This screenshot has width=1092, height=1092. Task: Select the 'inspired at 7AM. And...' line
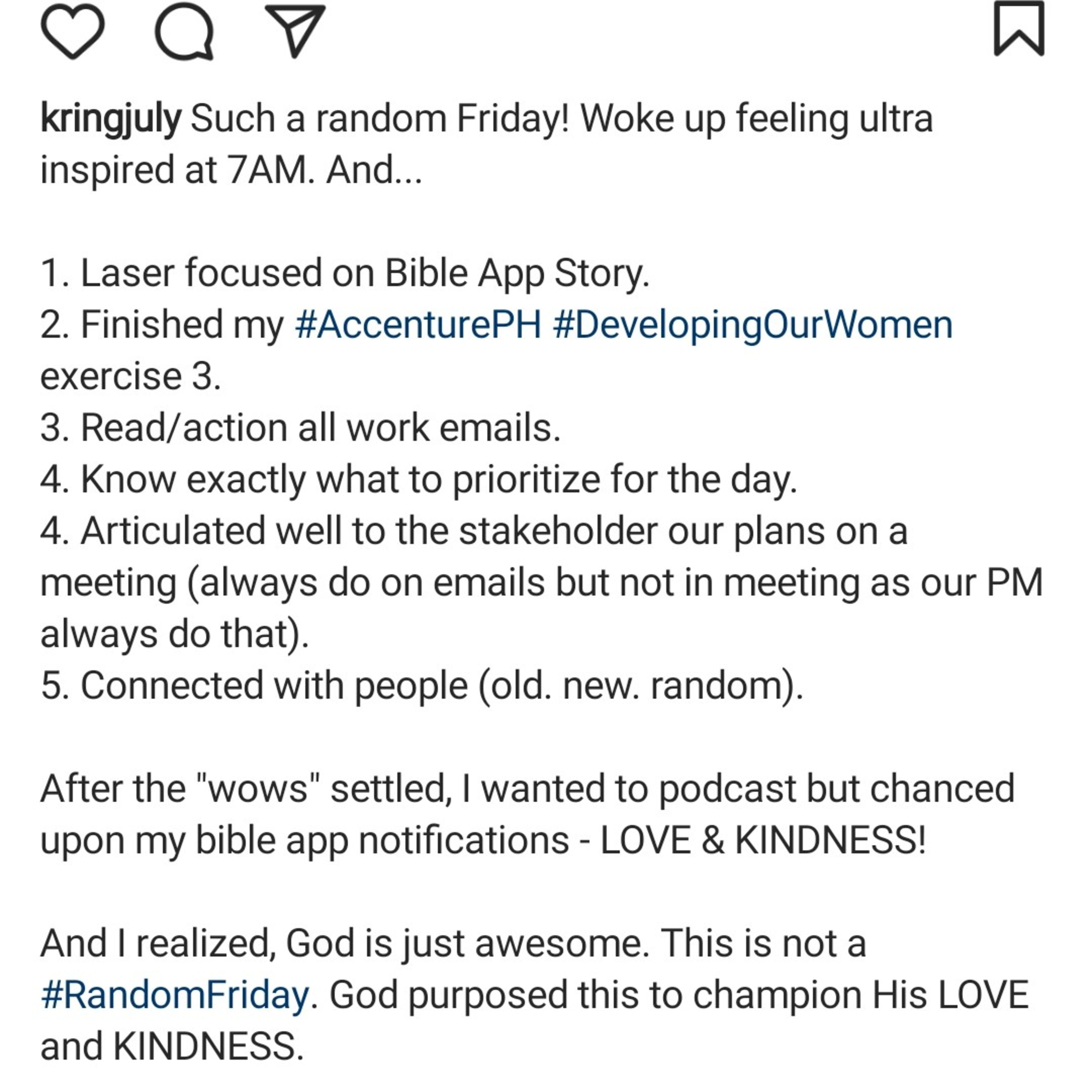[231, 170]
